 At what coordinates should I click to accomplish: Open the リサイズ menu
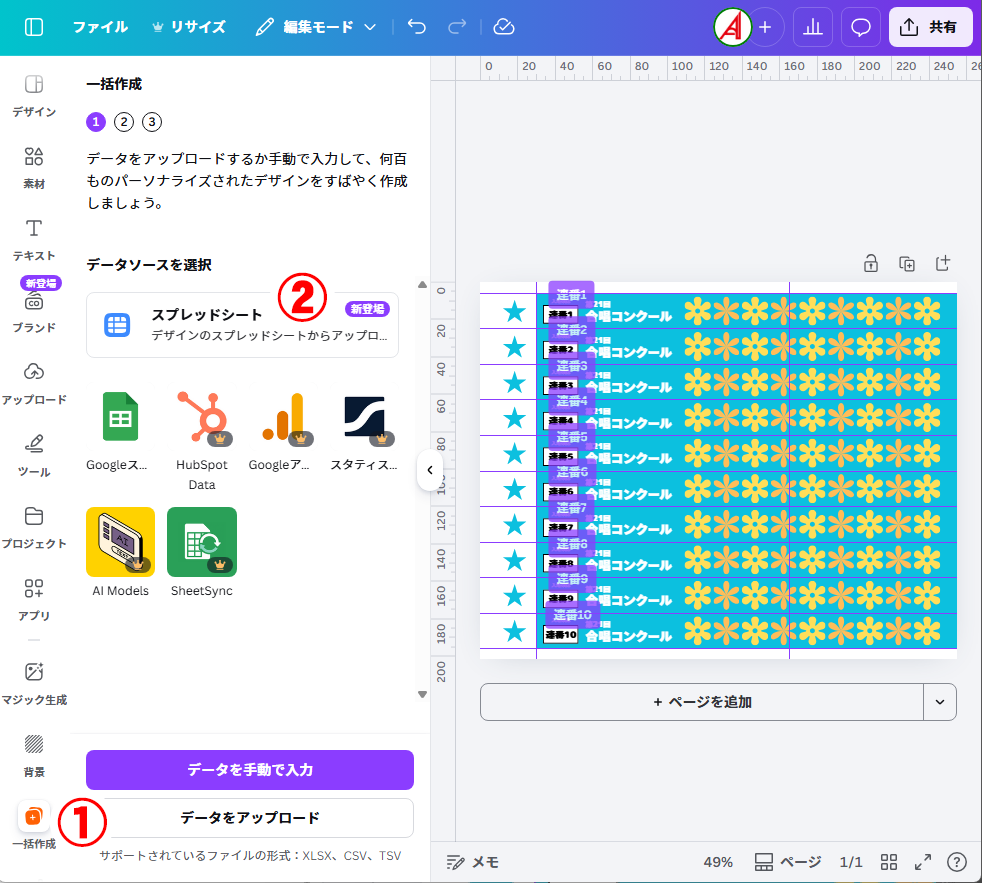pos(188,27)
